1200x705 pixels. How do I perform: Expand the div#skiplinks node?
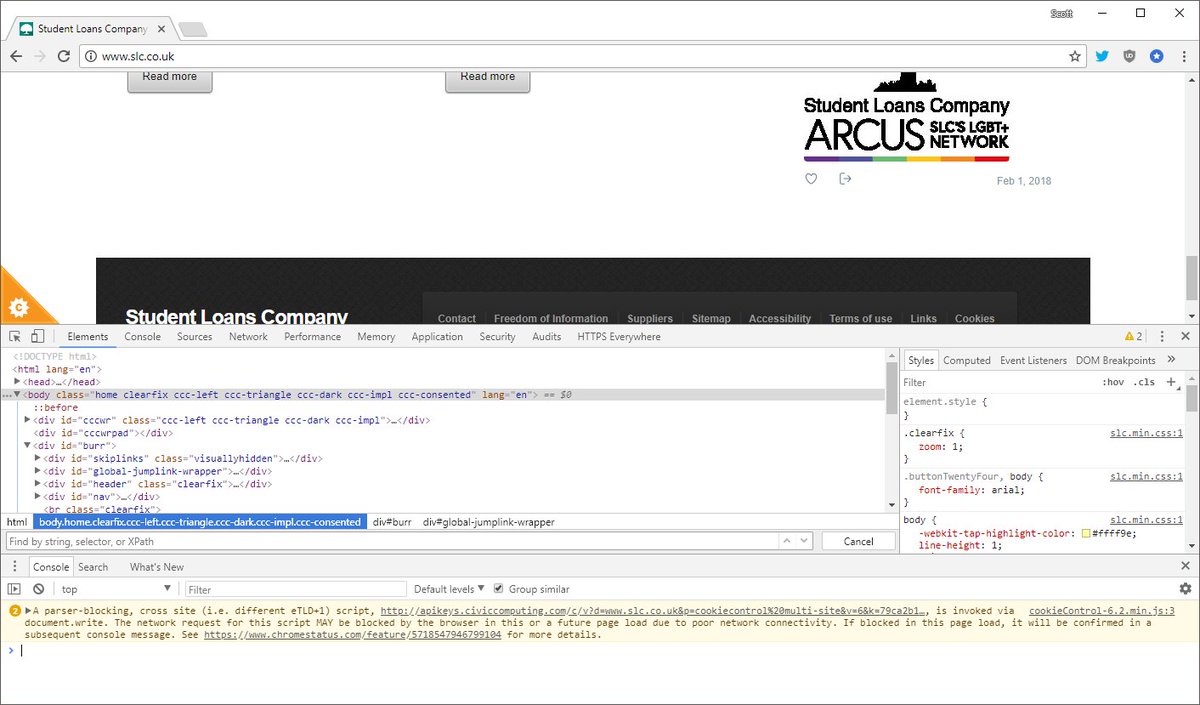pos(38,458)
